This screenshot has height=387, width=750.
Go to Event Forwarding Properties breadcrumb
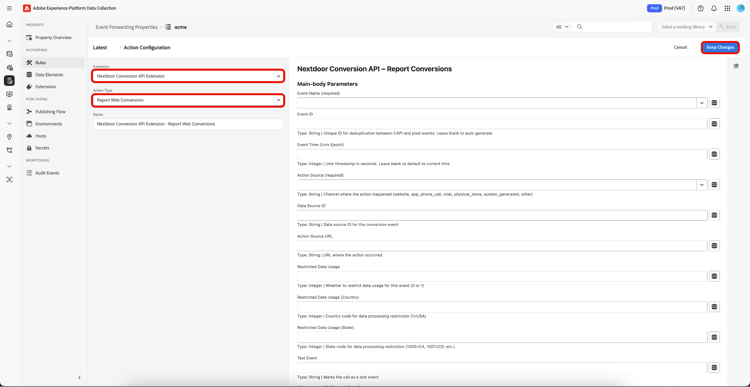126,27
